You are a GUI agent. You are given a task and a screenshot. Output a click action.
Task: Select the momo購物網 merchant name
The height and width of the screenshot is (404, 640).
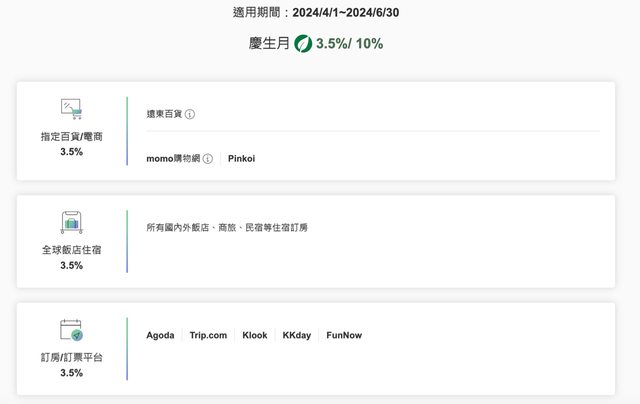click(173, 158)
